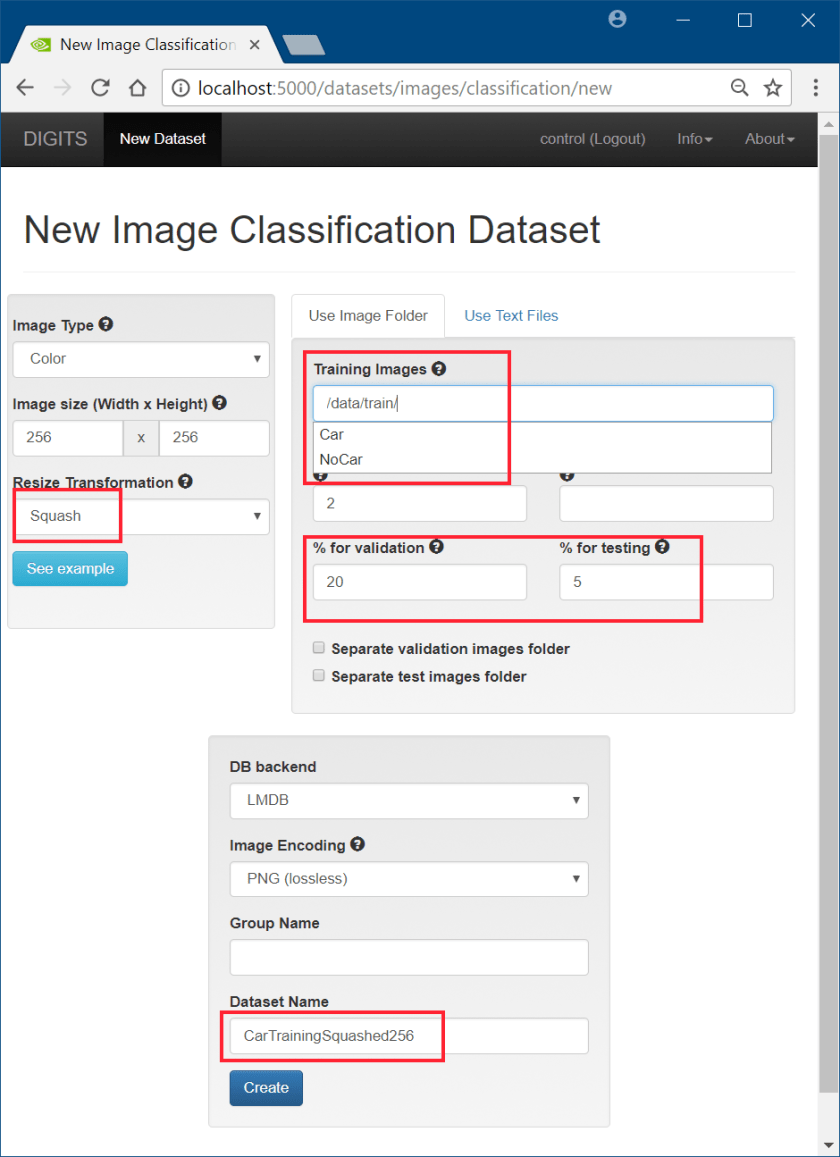Click the See example button
This screenshot has height=1157, width=840.
point(70,569)
